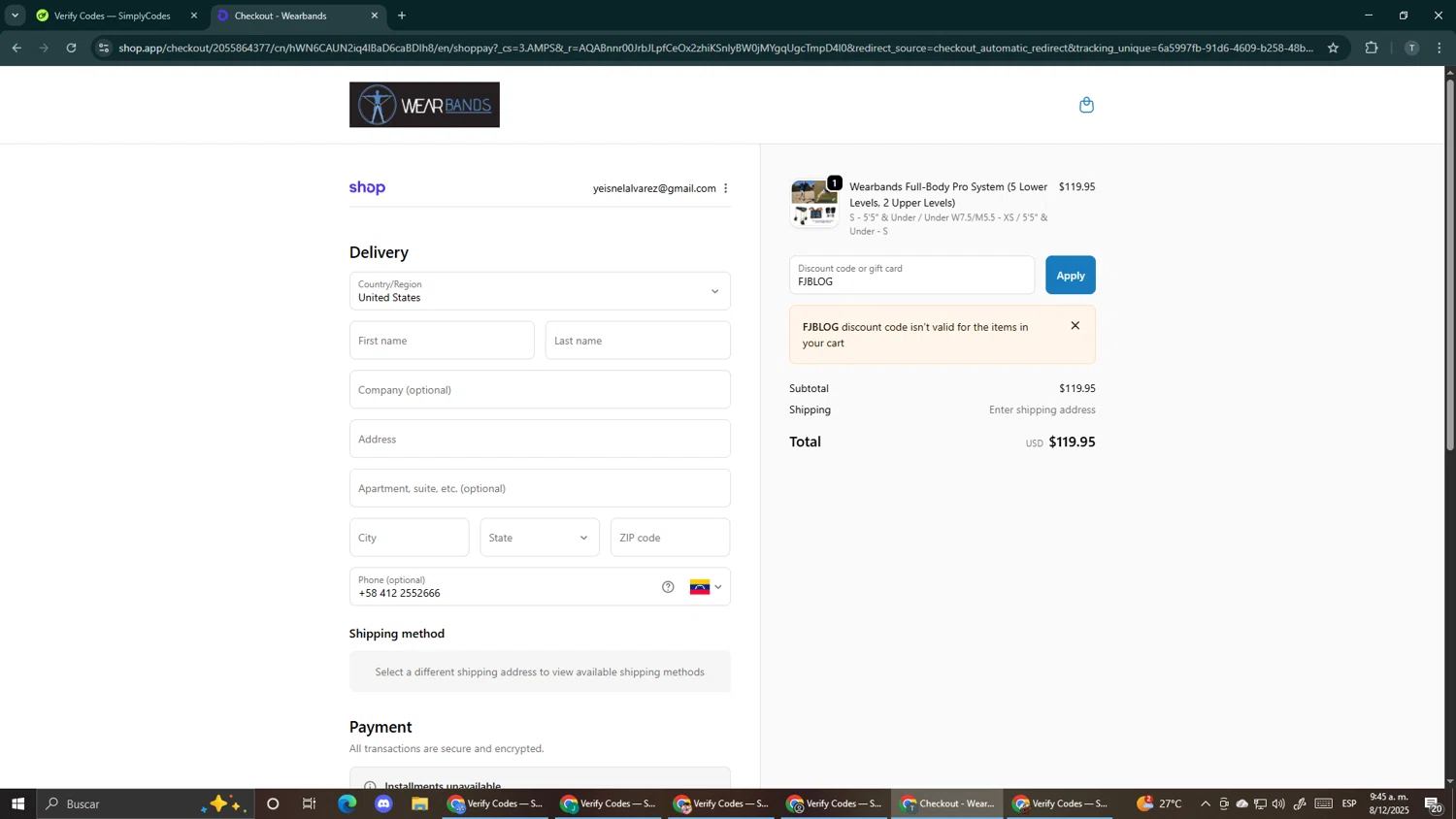This screenshot has height=819, width=1456.
Task: View site information icon in address bar
Action: (x=105, y=48)
